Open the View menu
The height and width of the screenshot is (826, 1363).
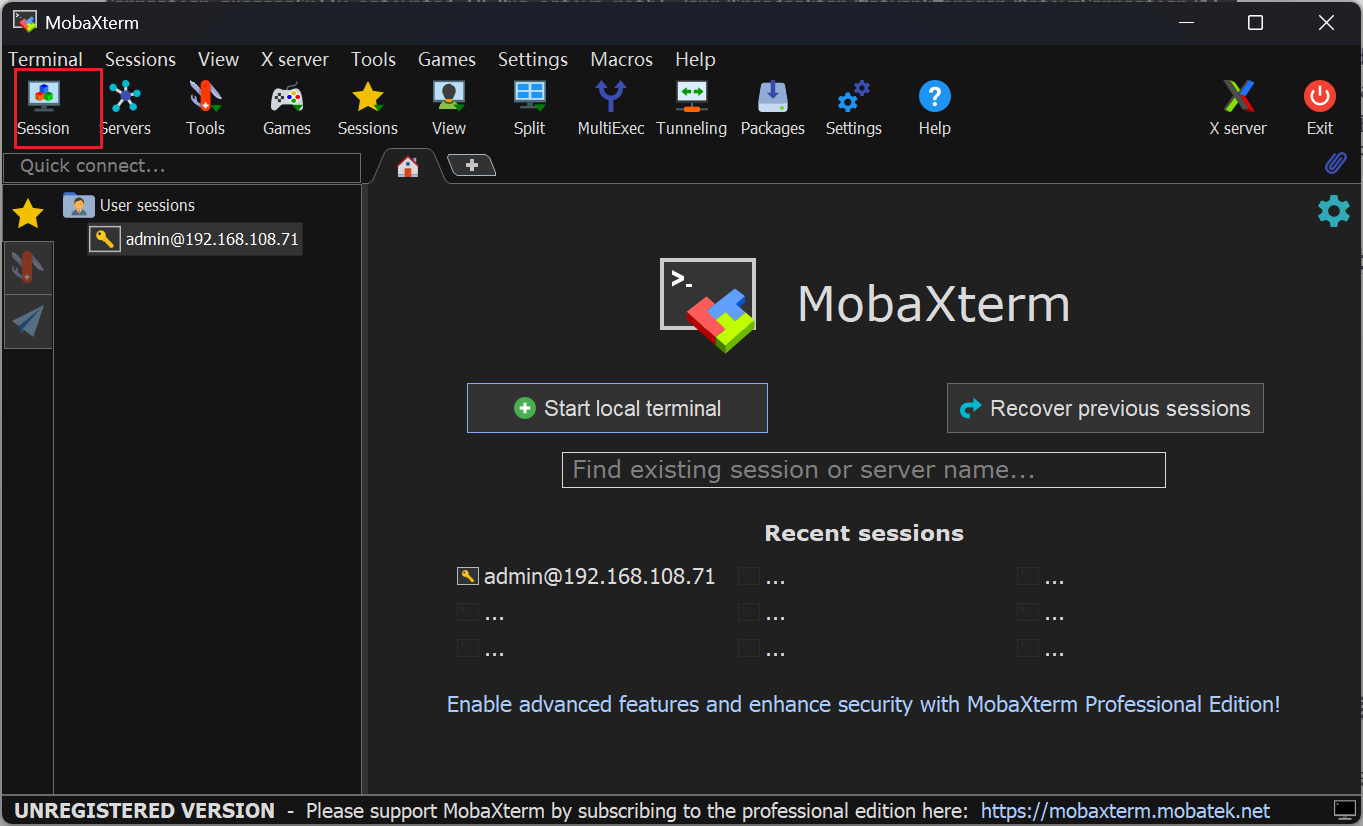coord(218,59)
